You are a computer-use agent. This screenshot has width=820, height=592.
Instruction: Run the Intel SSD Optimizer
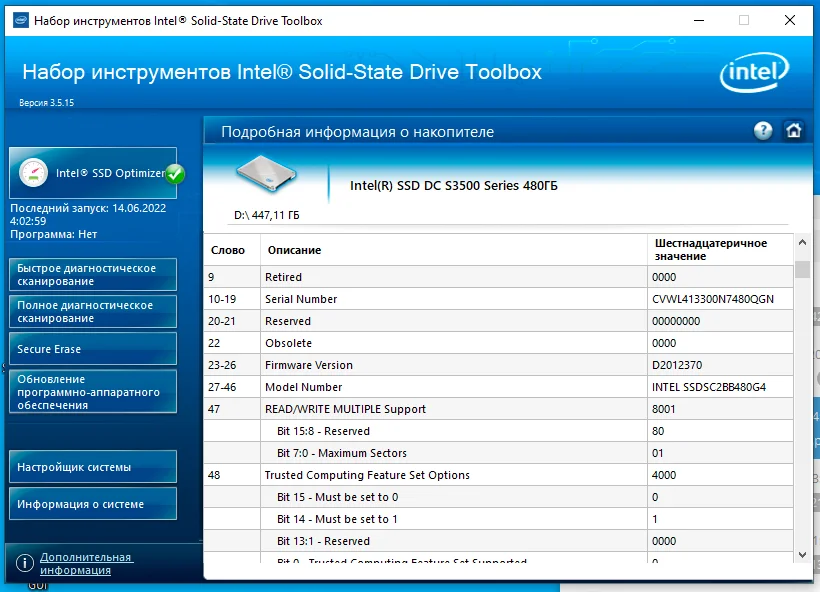[100, 172]
